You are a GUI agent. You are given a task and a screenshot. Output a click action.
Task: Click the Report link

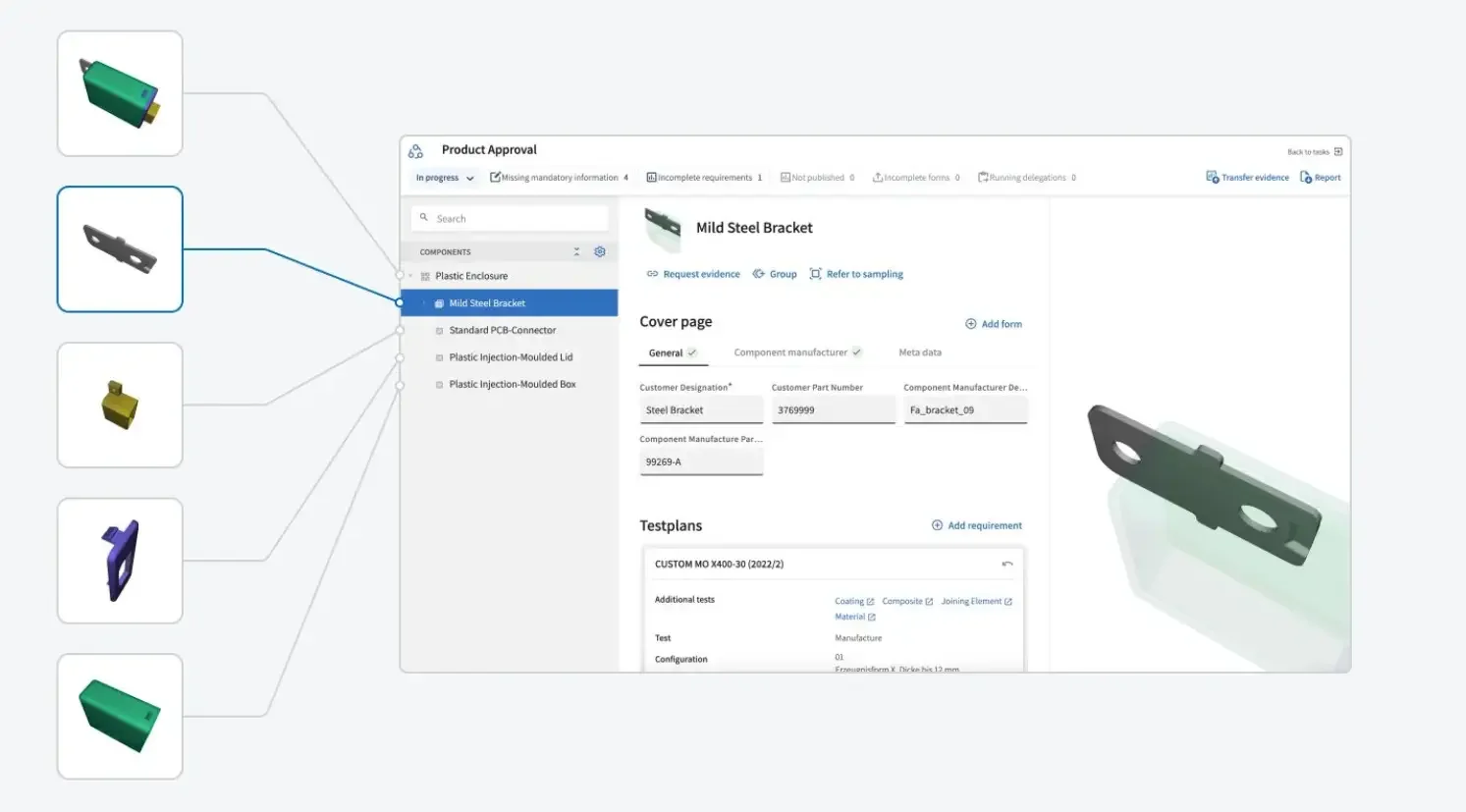tap(1321, 178)
